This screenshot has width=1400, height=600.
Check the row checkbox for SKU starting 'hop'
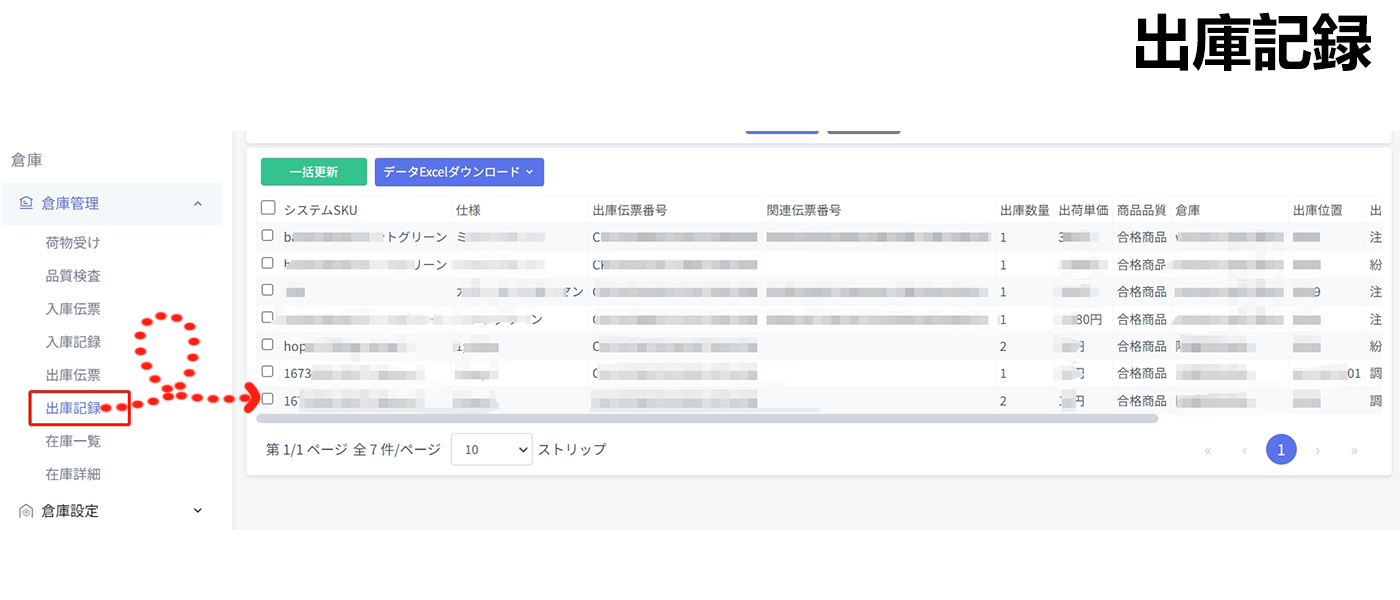267,344
